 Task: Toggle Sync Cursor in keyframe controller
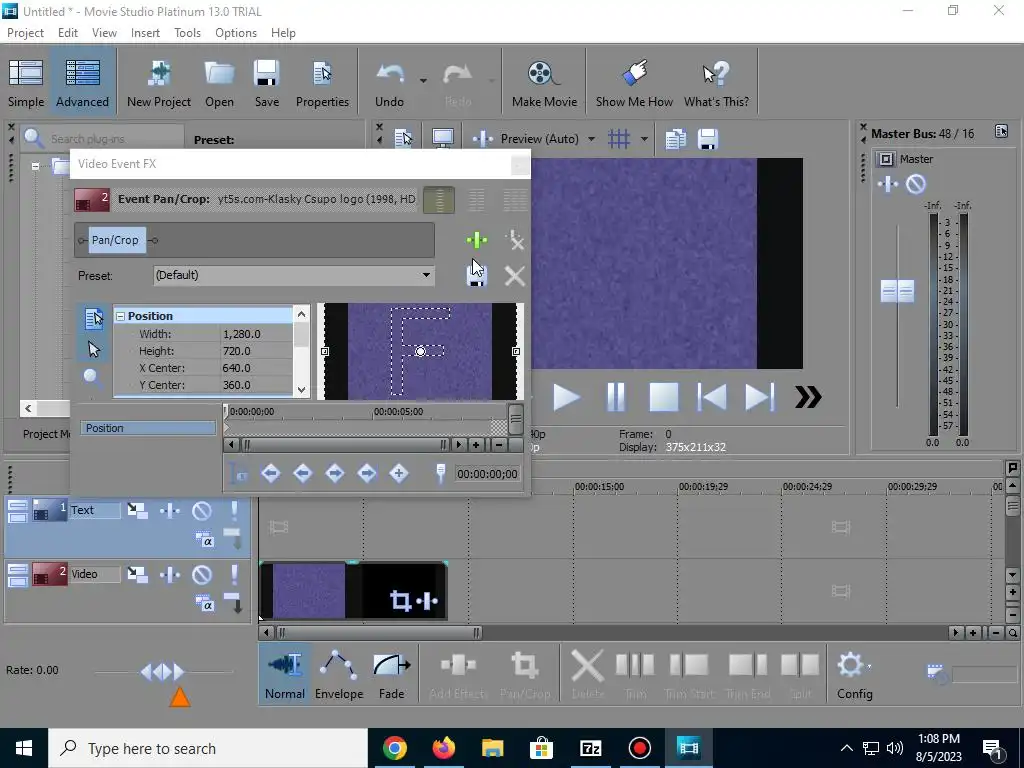coord(238,473)
